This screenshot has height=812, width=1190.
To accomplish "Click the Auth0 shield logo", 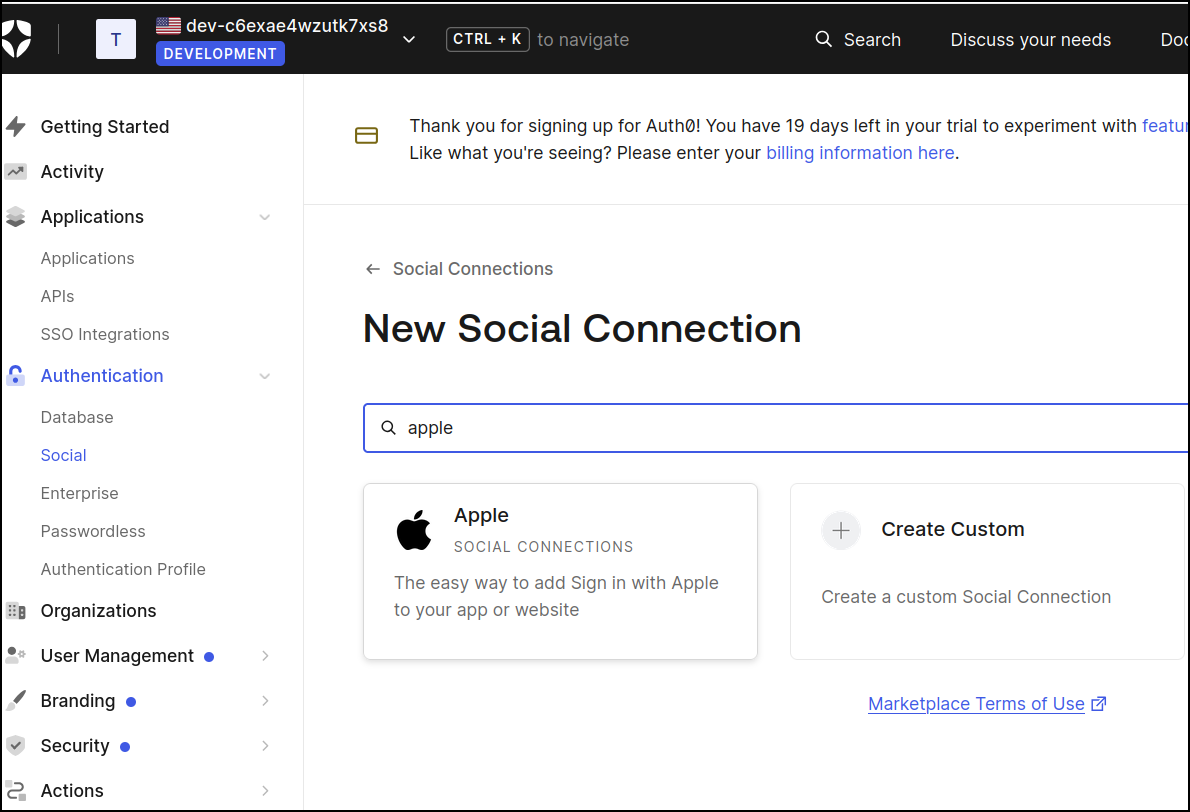I will (16, 39).
